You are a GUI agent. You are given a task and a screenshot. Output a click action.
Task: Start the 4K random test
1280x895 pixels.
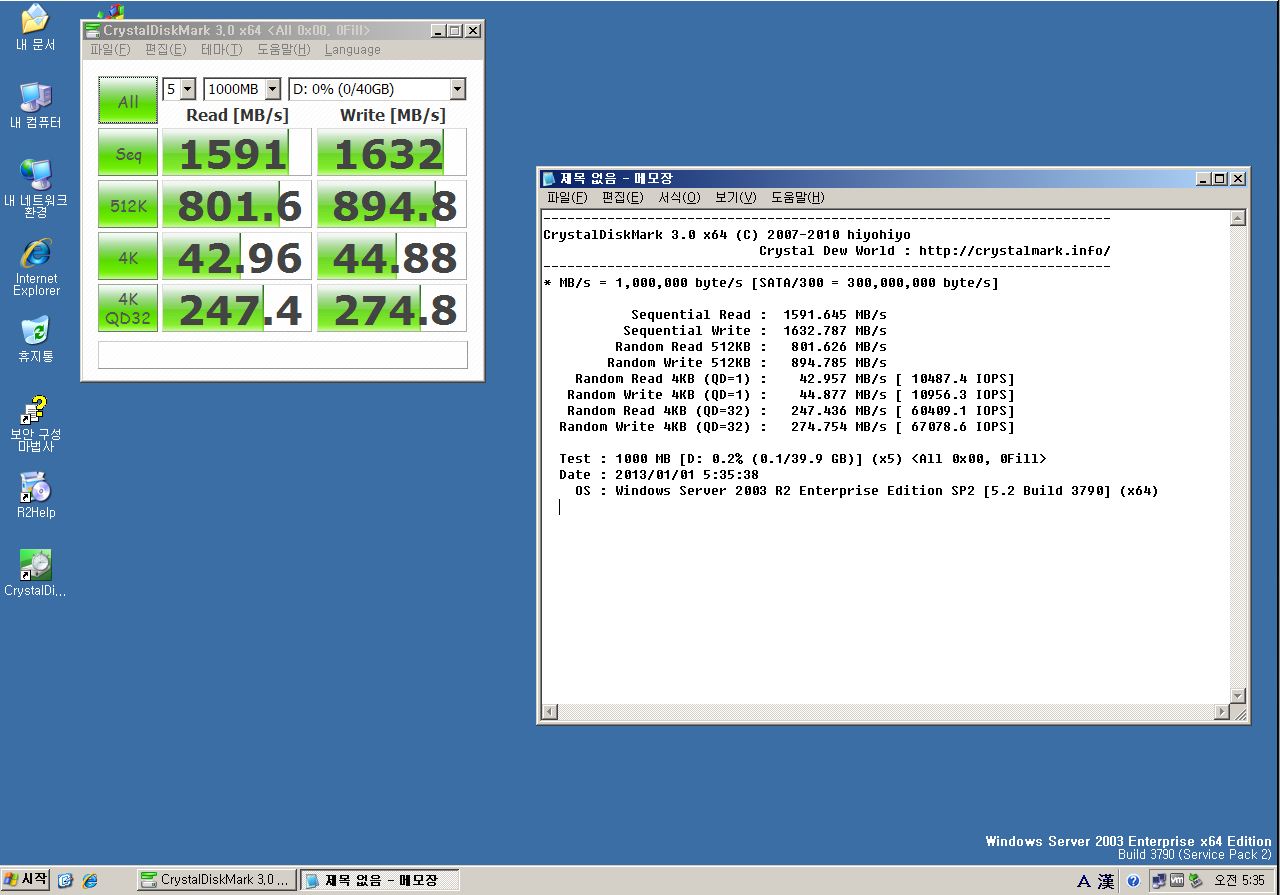[128, 257]
